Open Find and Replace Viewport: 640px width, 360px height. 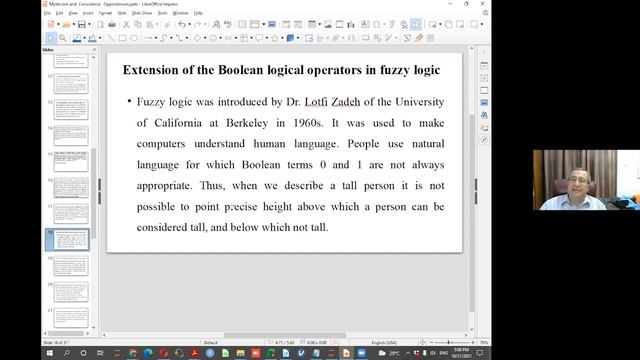(x=216, y=24)
